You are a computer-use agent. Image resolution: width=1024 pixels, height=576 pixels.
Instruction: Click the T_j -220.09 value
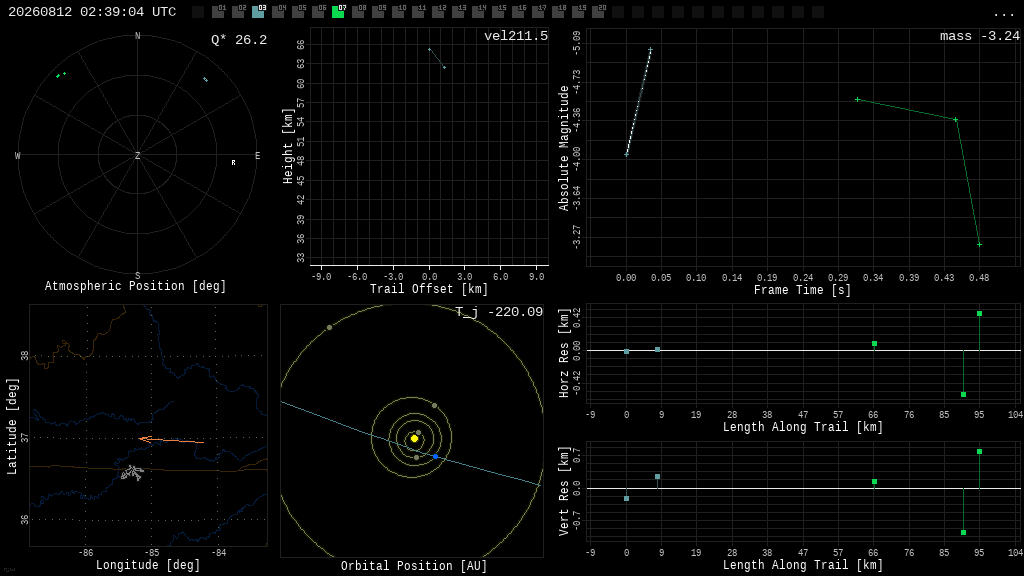pyautogui.click(x=499, y=312)
